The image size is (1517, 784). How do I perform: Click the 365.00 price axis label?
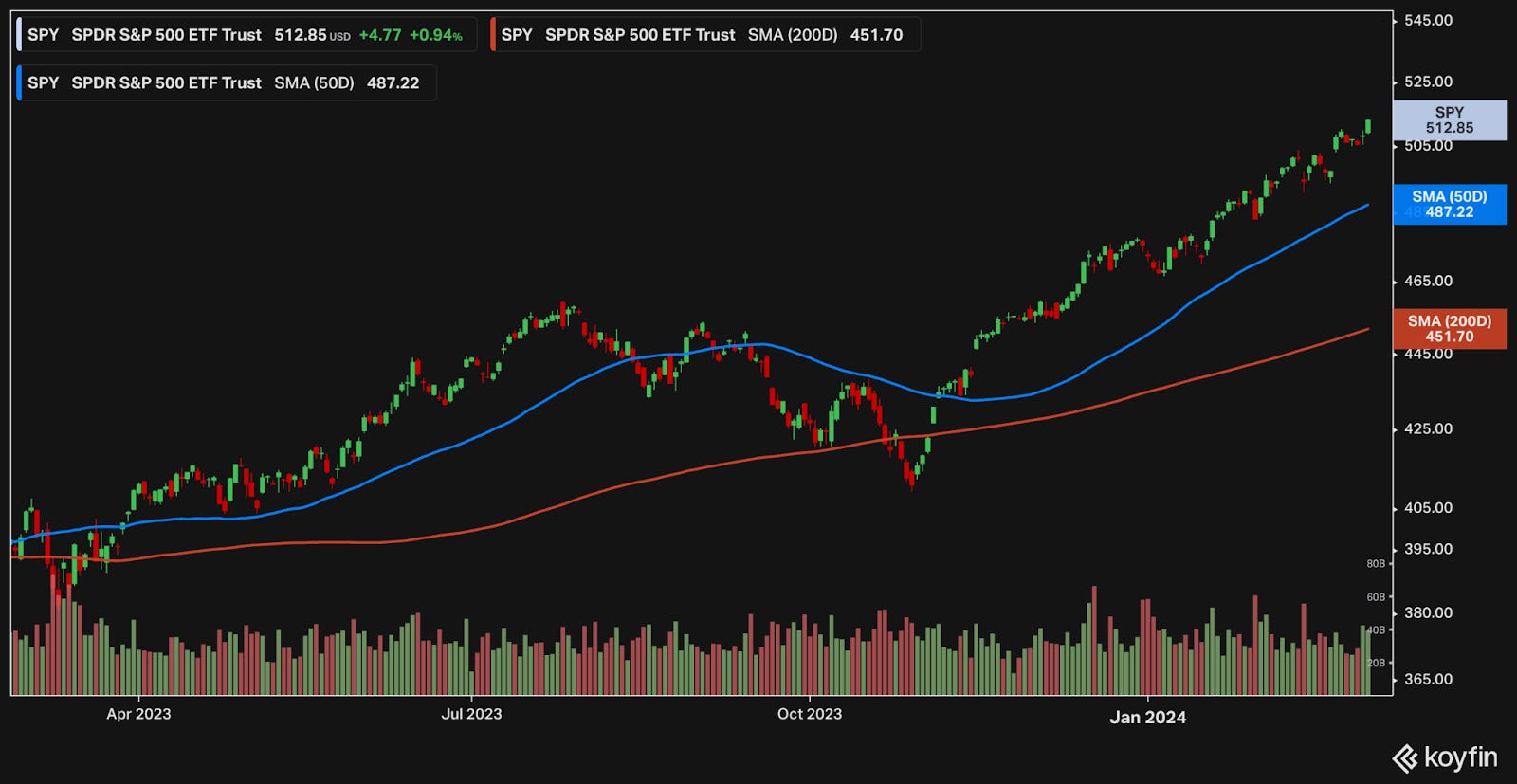pos(1428,679)
